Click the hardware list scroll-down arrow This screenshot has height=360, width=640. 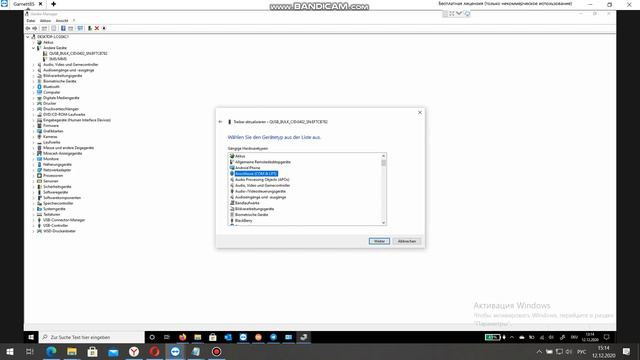(x=383, y=222)
